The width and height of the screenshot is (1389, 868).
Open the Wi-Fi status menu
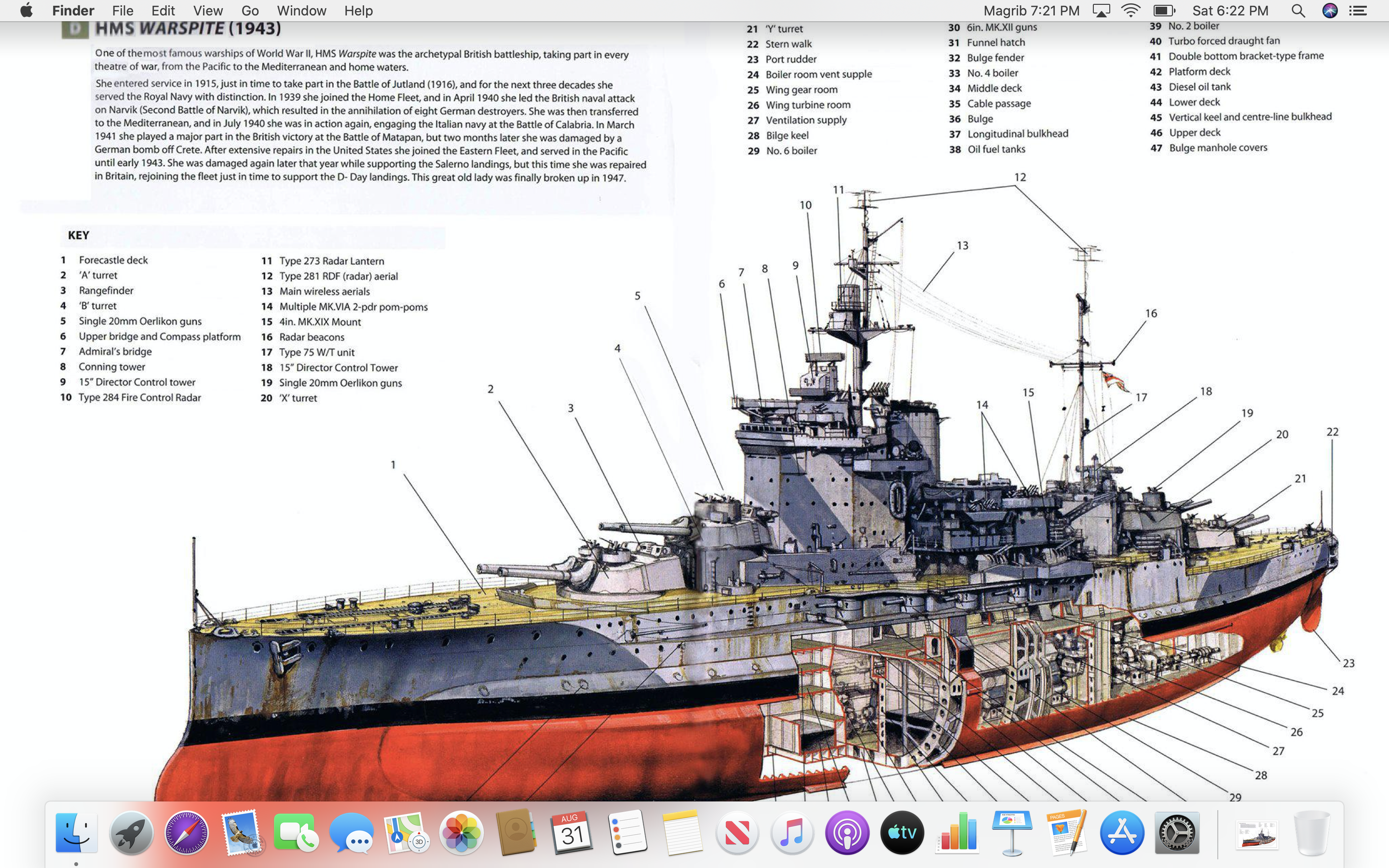pyautogui.click(x=1130, y=10)
